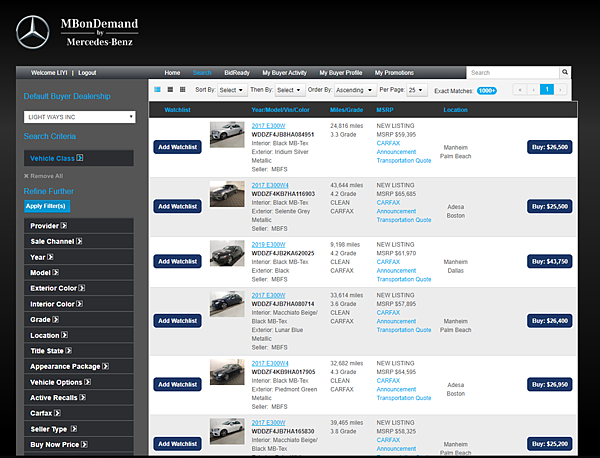Sort by MSRP column header
Screen dimensions: 600x458
click(385, 110)
